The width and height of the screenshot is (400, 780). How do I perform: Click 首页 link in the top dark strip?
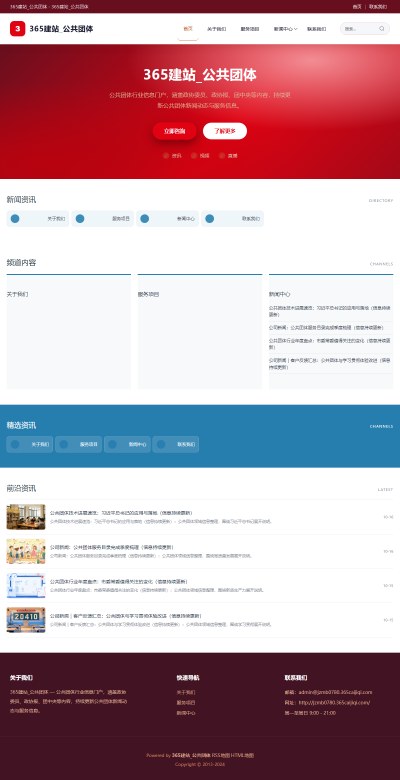pos(357,6)
